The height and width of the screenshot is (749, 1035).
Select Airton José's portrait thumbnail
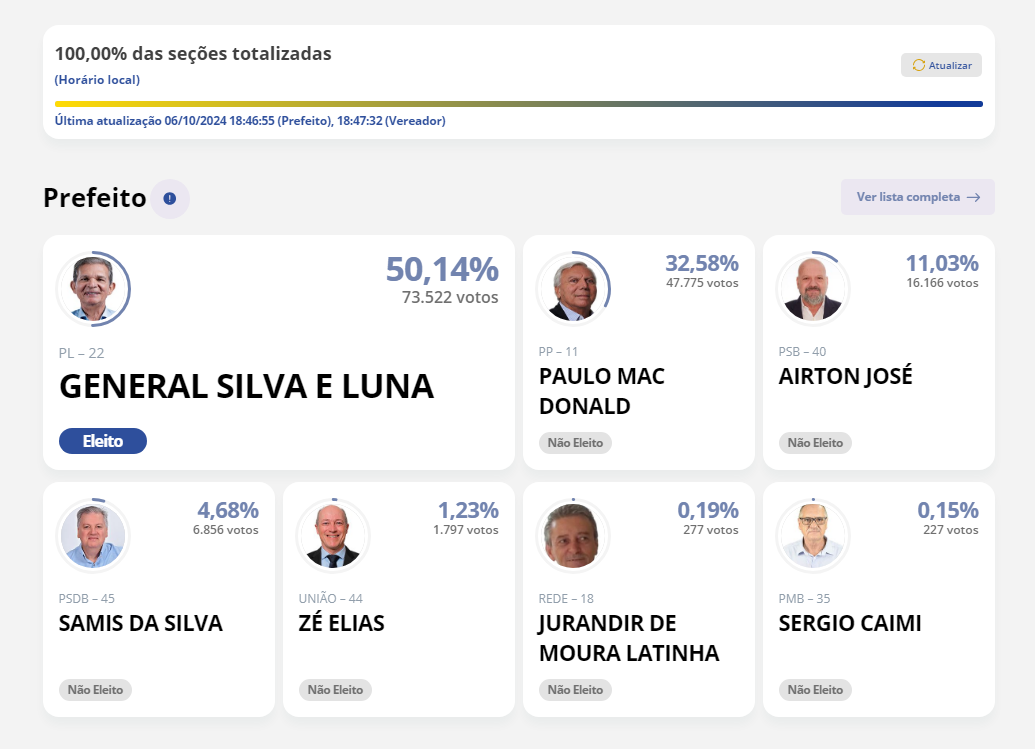pos(813,288)
